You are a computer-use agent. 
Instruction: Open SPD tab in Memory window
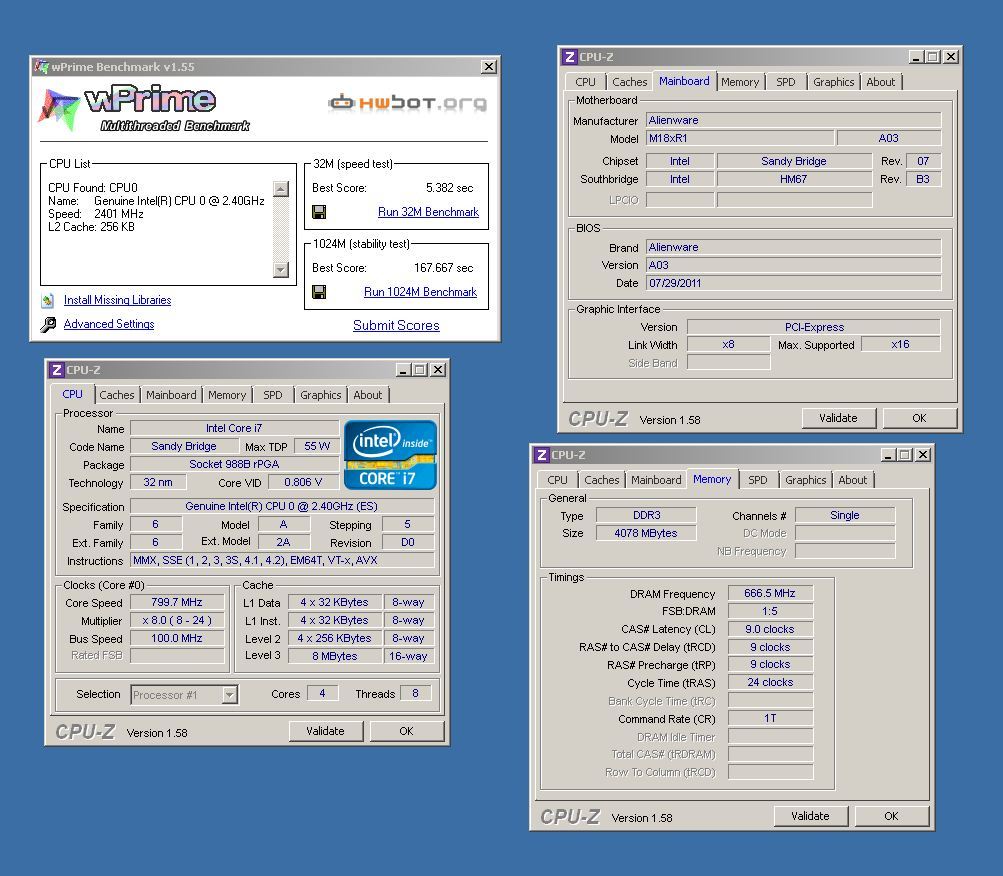coord(757,480)
